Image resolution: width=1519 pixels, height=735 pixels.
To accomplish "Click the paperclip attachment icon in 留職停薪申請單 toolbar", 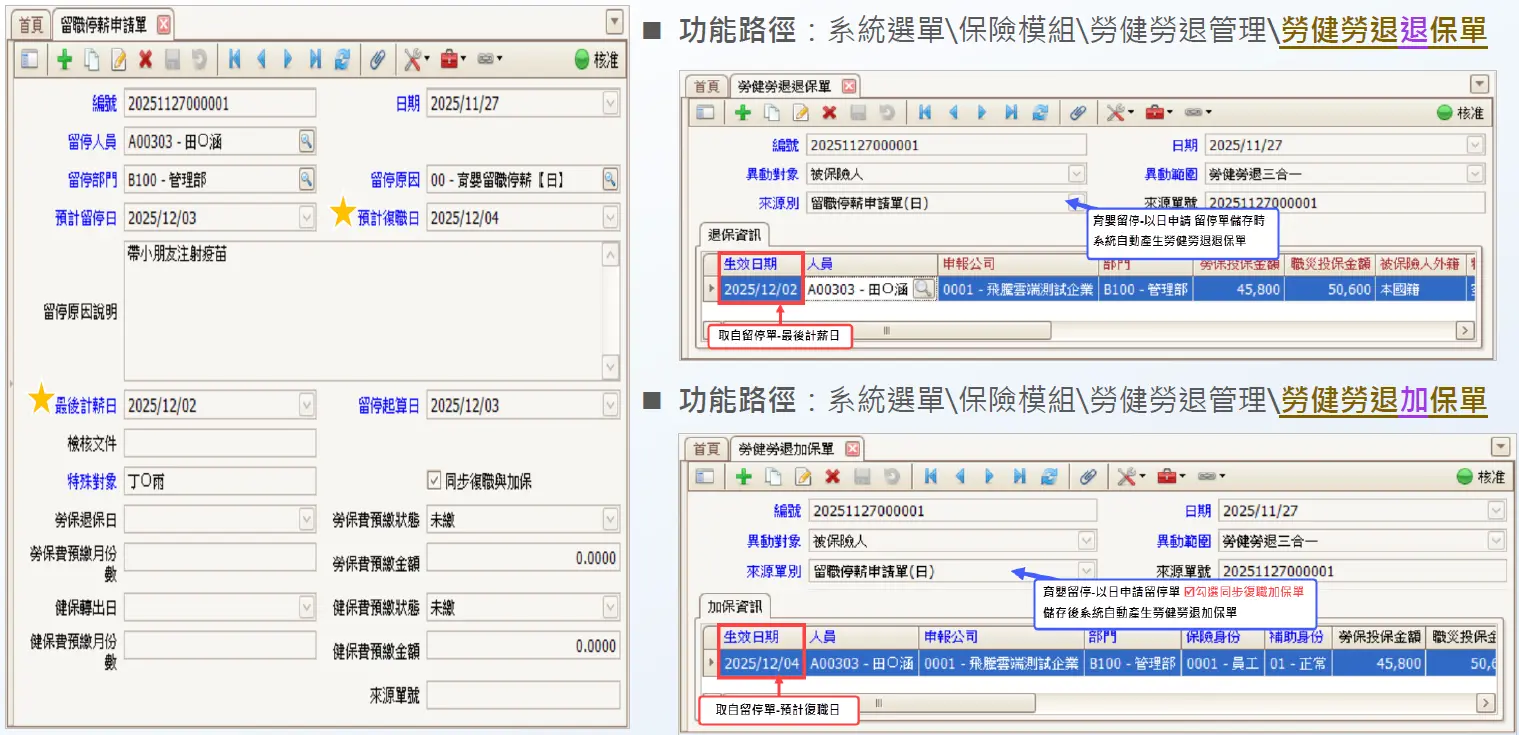I will click(x=377, y=60).
